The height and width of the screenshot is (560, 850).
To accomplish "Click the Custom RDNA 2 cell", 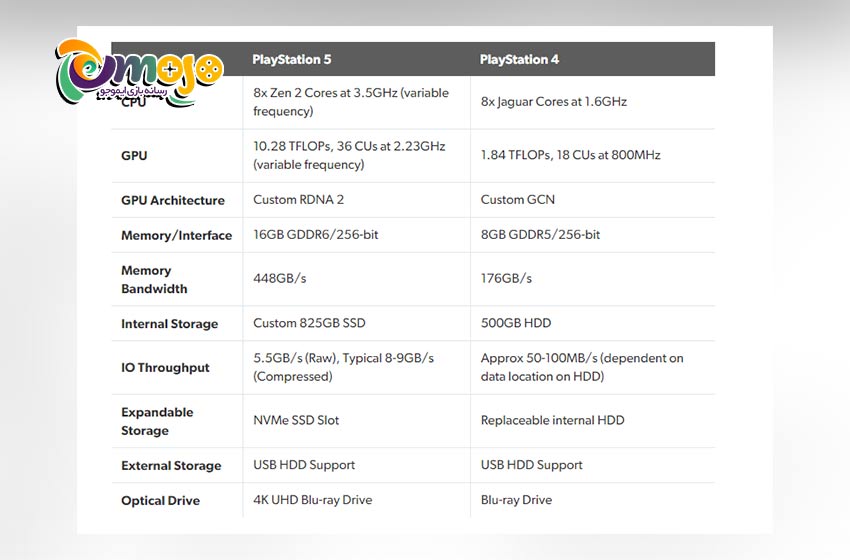I will coord(298,199).
